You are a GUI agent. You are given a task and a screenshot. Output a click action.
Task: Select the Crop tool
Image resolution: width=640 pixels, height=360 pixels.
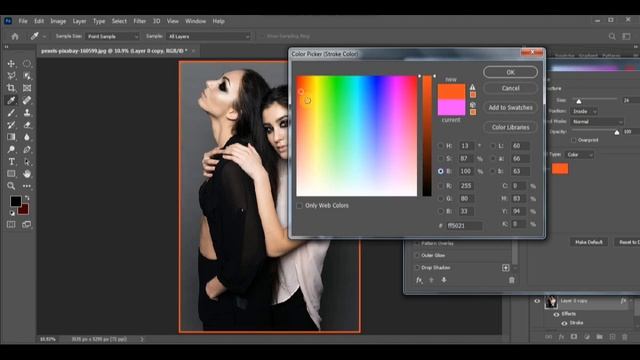11,88
